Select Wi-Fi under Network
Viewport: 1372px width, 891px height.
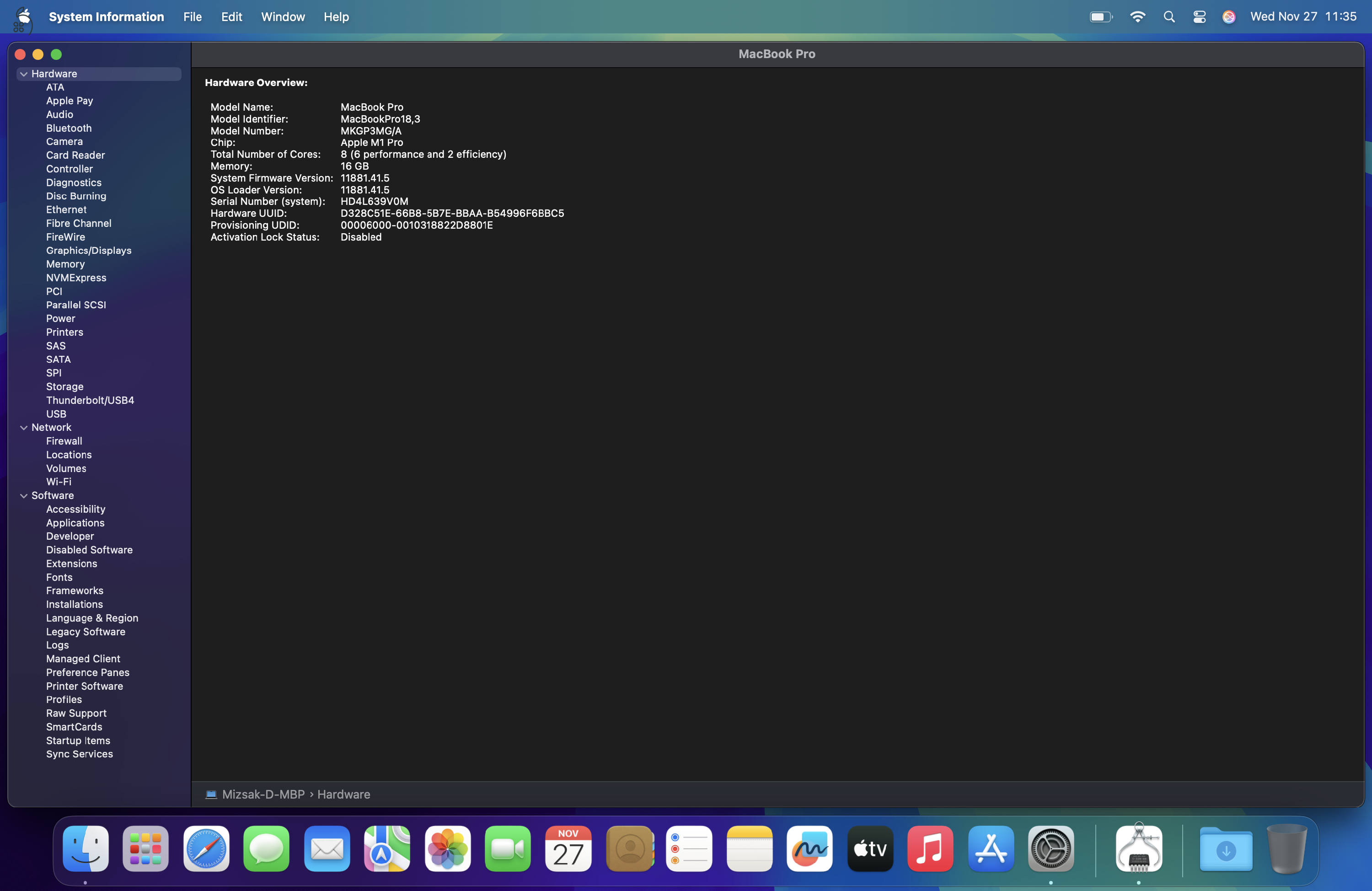[x=59, y=482]
